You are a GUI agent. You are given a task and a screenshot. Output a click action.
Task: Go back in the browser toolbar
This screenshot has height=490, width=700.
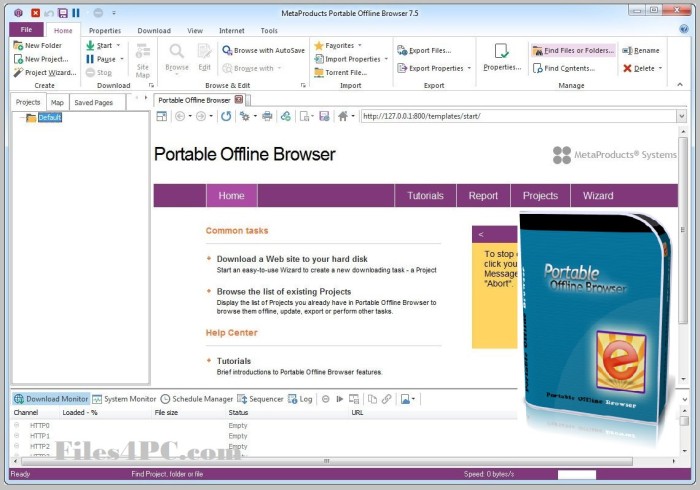coord(180,116)
